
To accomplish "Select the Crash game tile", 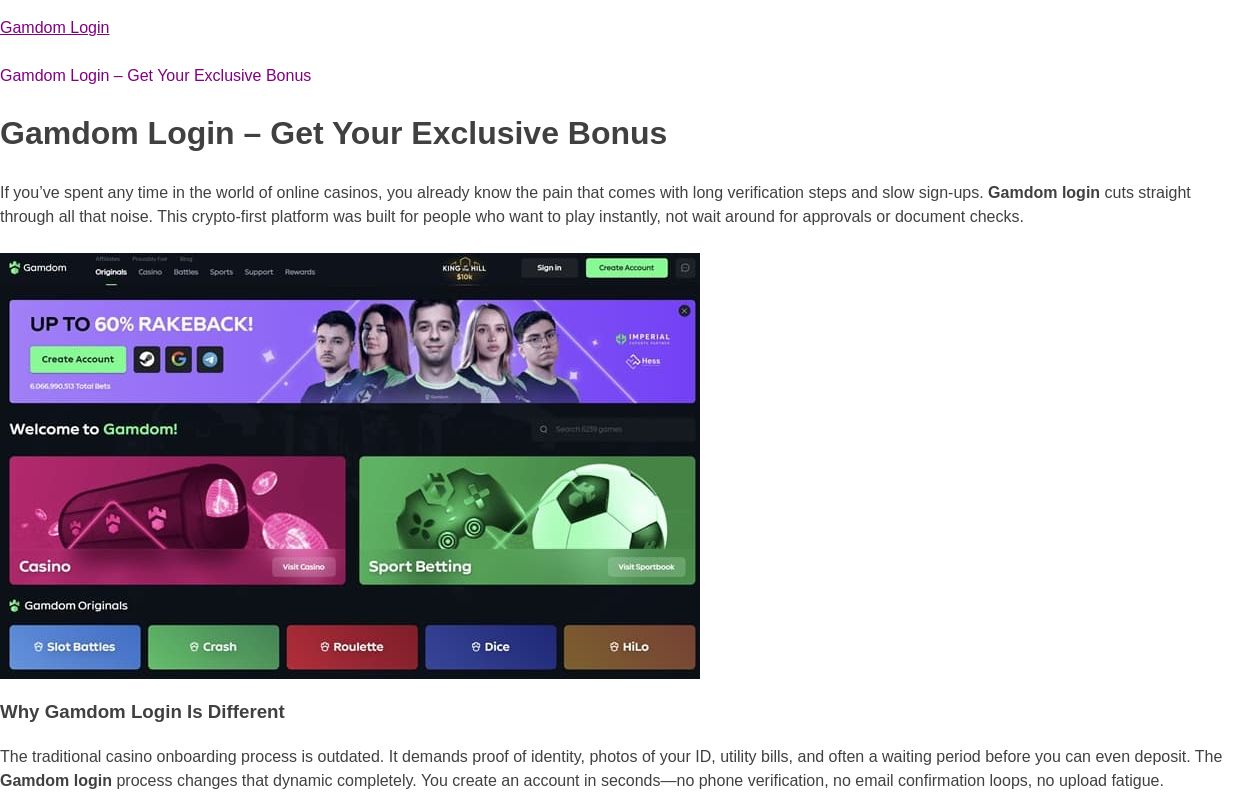I will coord(213,647).
